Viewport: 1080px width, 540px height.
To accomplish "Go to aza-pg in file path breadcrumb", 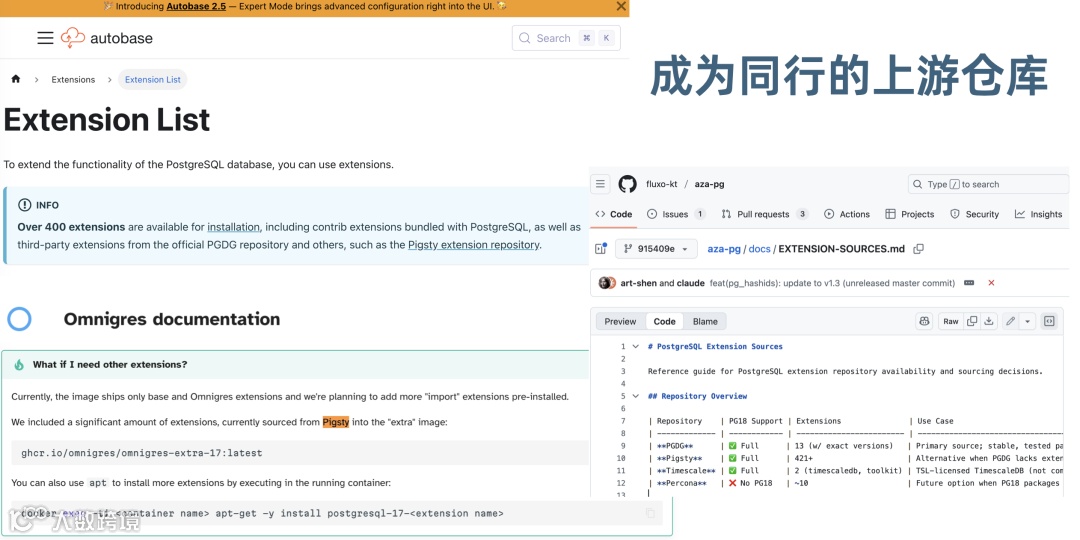I will tap(724, 249).
